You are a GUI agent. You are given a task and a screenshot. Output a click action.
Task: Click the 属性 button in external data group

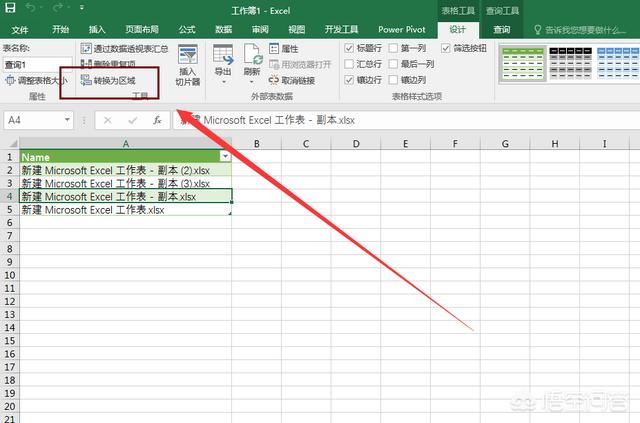coord(284,49)
